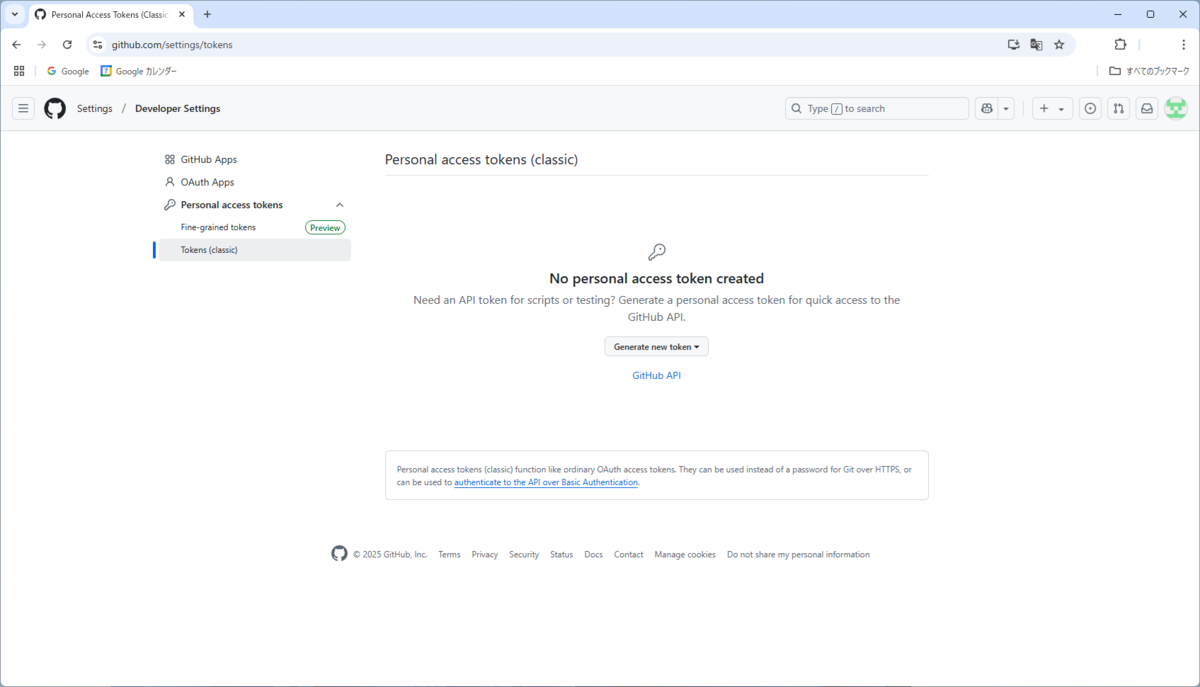Open Fine-grained tokens page
Image resolution: width=1200 pixels, height=687 pixels.
(218, 227)
